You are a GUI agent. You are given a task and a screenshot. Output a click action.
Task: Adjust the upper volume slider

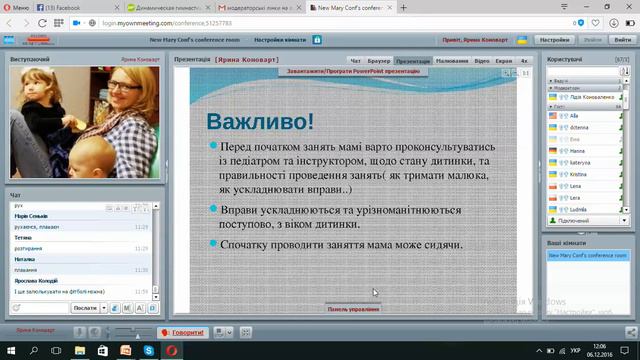click(133, 329)
